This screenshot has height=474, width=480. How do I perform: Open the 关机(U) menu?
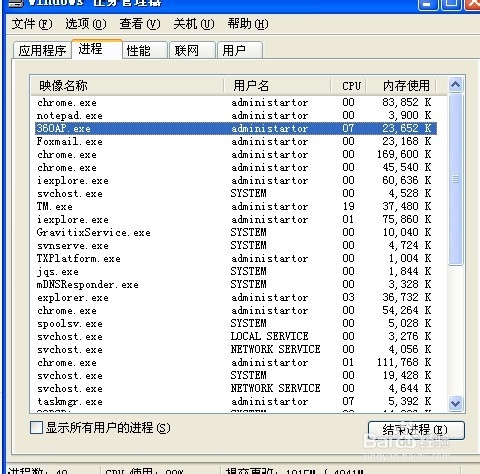[194, 24]
